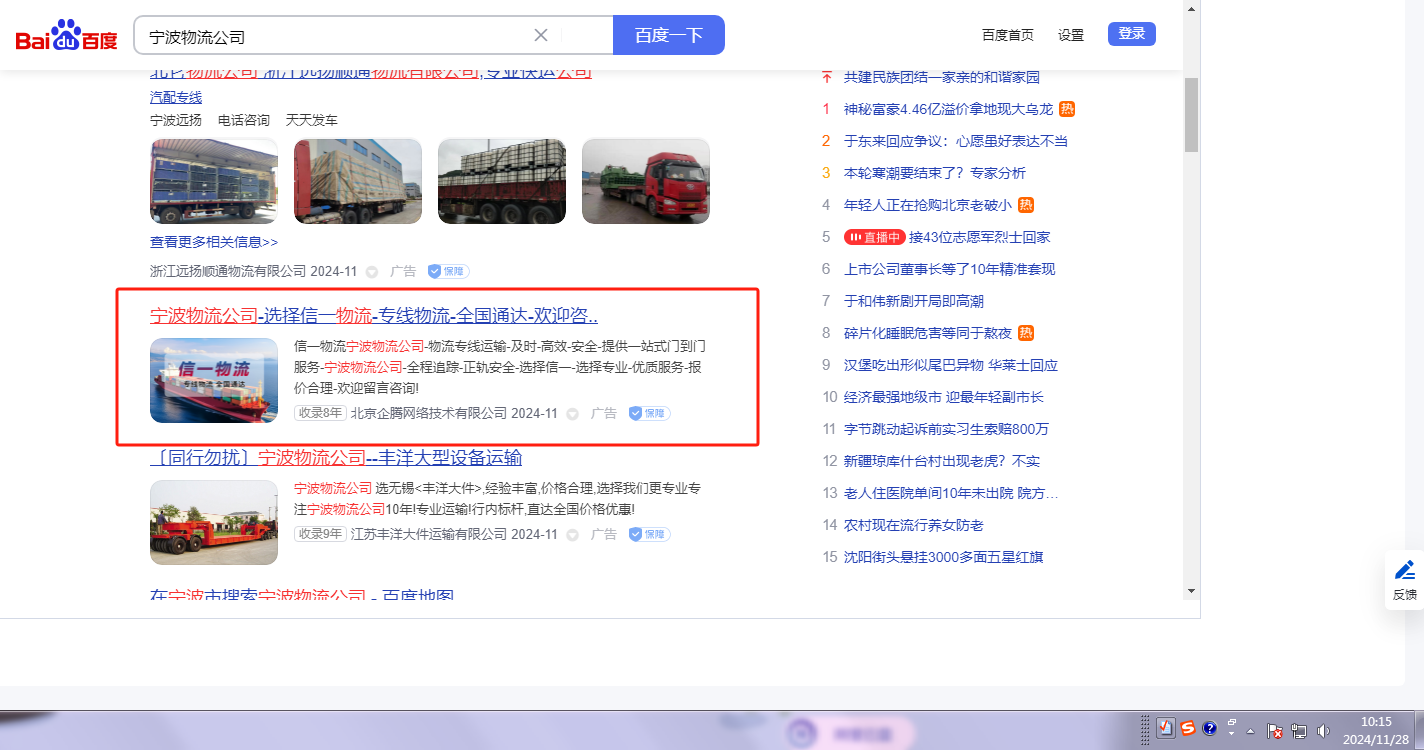Click 查看更多相关信息>> link
Viewport: 1424px width, 750px height.
click(x=214, y=242)
